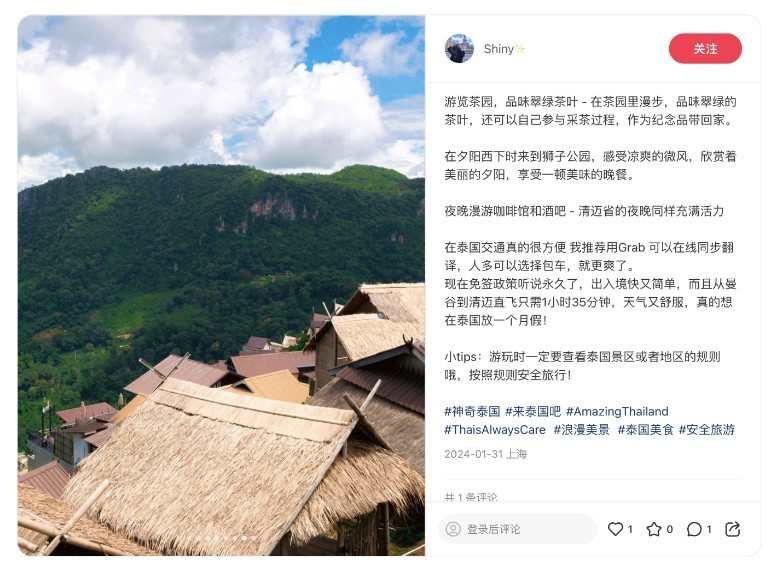This screenshot has width=784, height=576.
Task: Open the #来泰国吧 hashtag
Action: click(533, 412)
